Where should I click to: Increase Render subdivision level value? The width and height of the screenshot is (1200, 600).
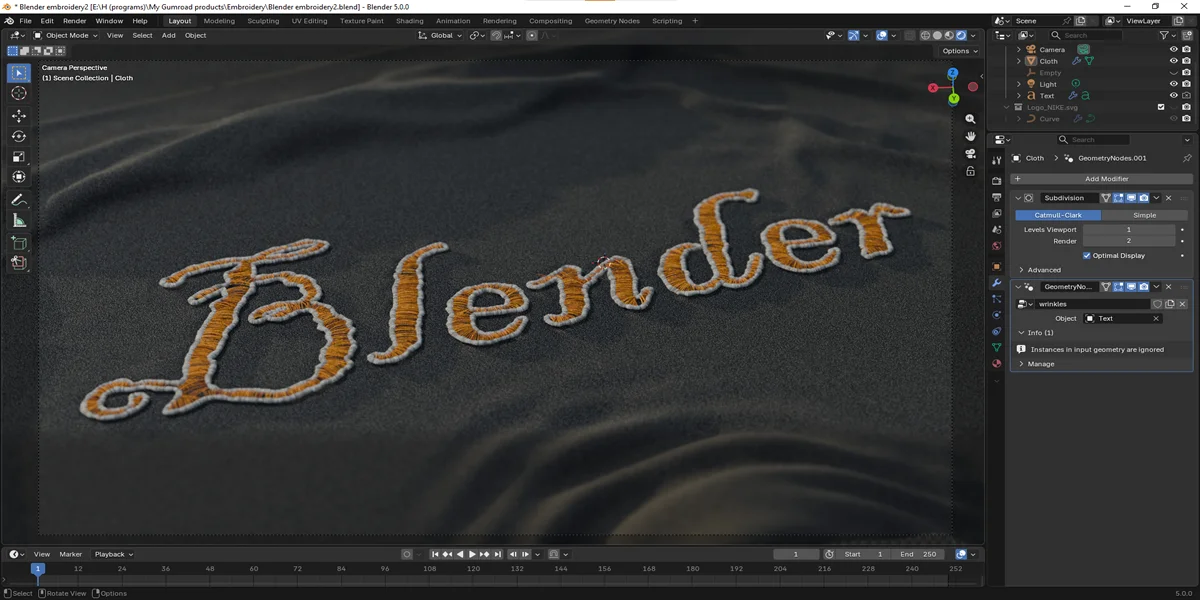click(x=1172, y=240)
